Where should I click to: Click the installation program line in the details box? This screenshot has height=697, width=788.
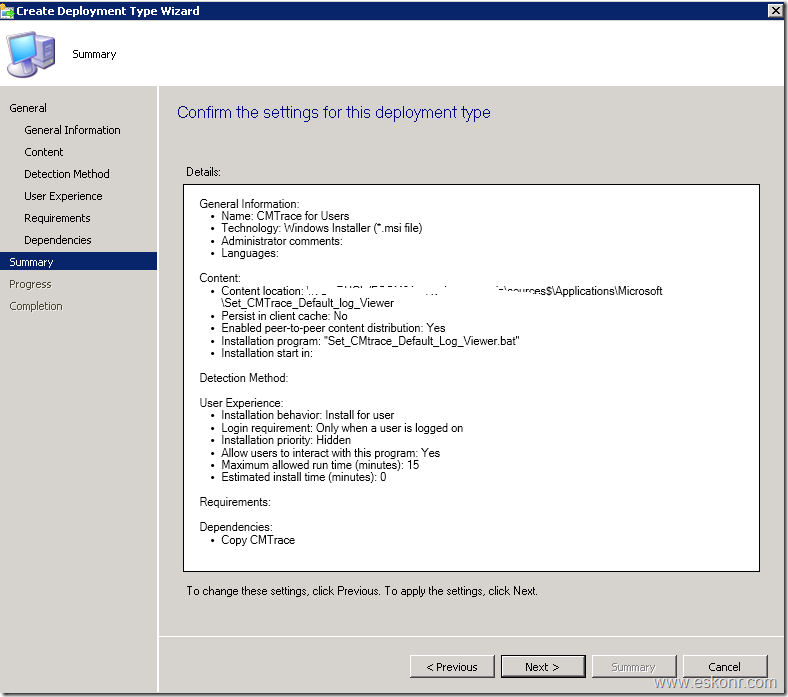[x=370, y=340]
